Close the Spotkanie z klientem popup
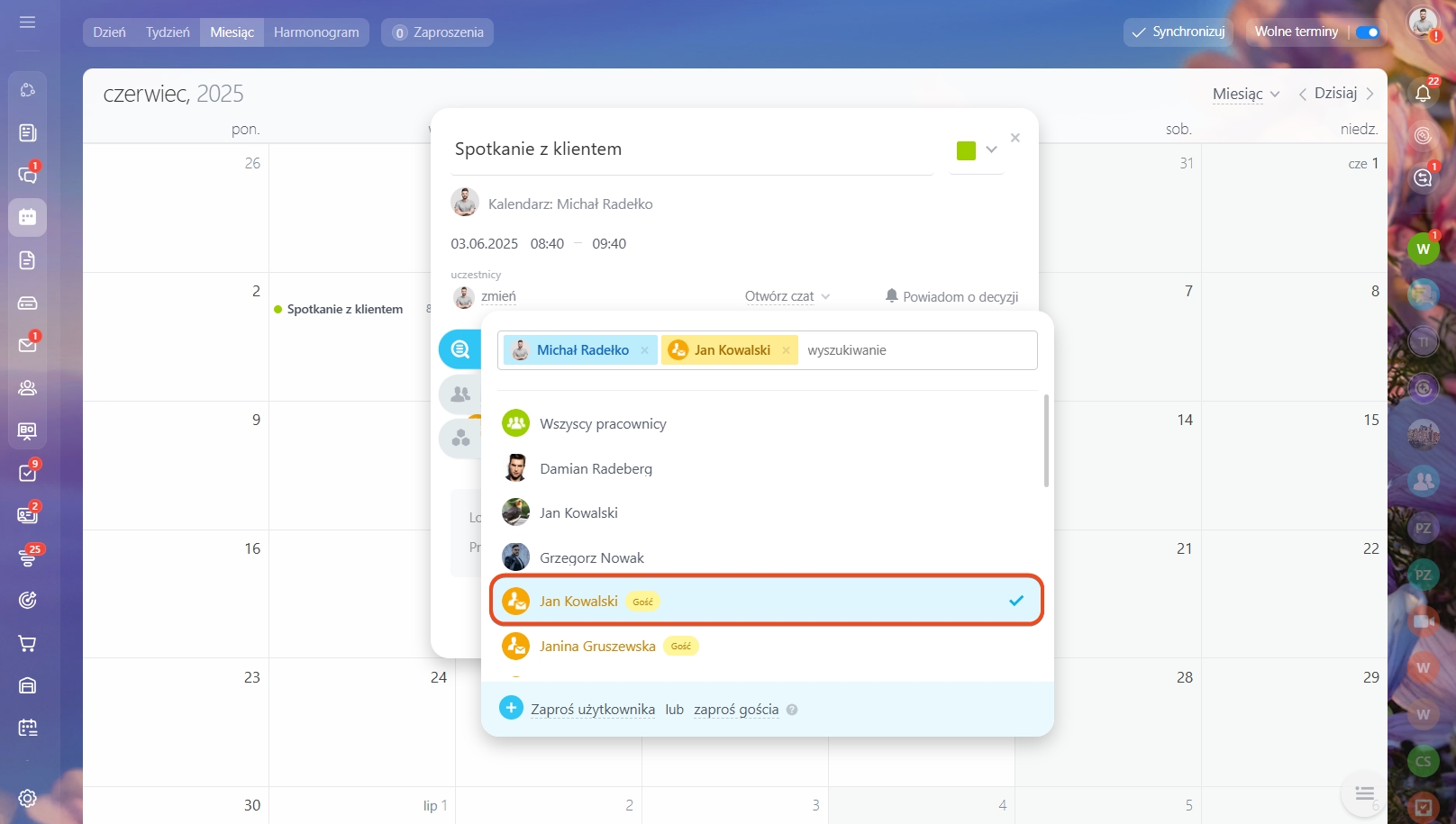 [1015, 138]
